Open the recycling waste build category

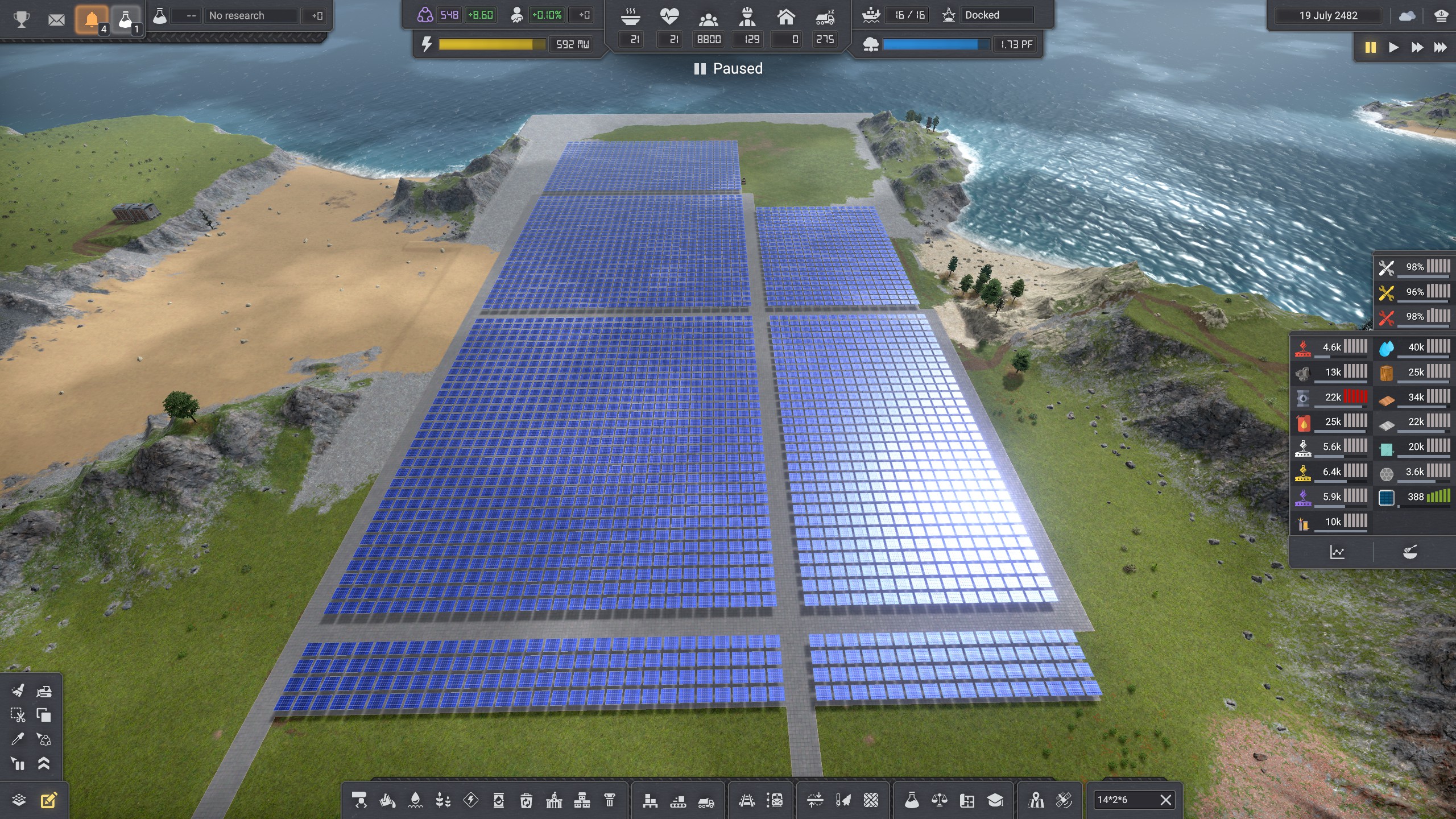527,800
